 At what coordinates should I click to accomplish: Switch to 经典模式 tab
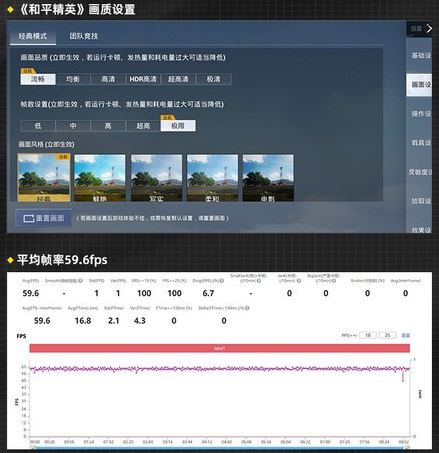click(33, 36)
